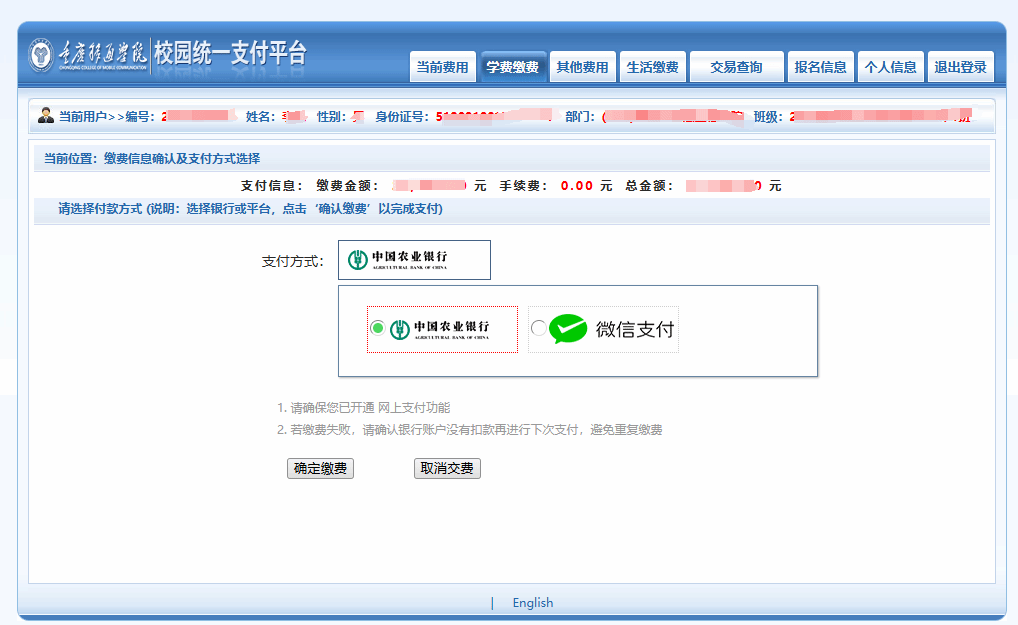Open the 当前费用 tab
This screenshot has width=1018, height=625.
(x=442, y=68)
